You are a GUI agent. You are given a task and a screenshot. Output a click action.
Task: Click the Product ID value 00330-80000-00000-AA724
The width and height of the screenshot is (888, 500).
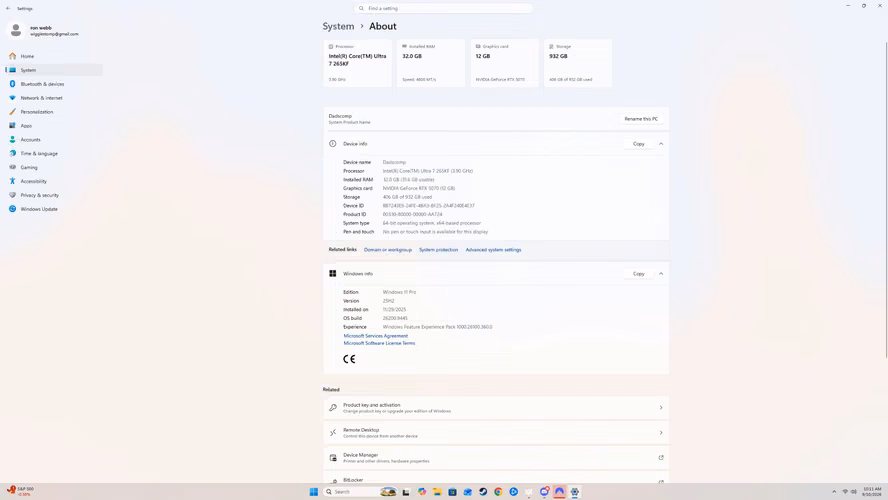click(412, 215)
